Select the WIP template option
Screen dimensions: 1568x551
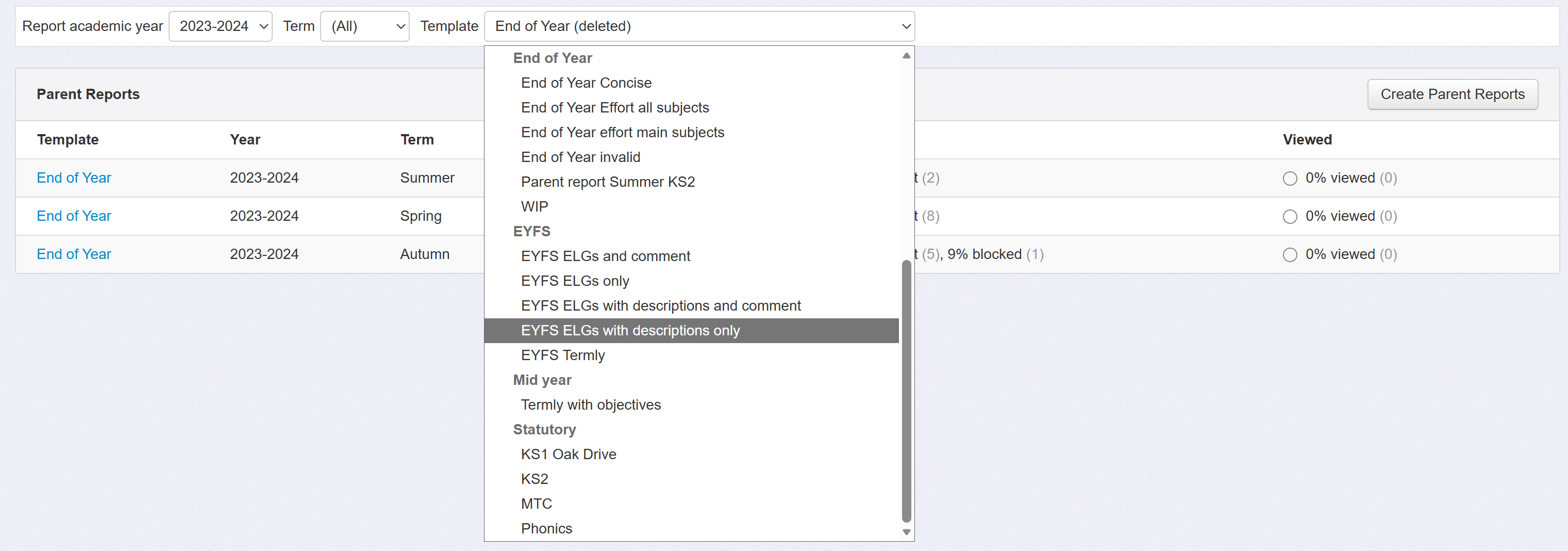(x=534, y=206)
